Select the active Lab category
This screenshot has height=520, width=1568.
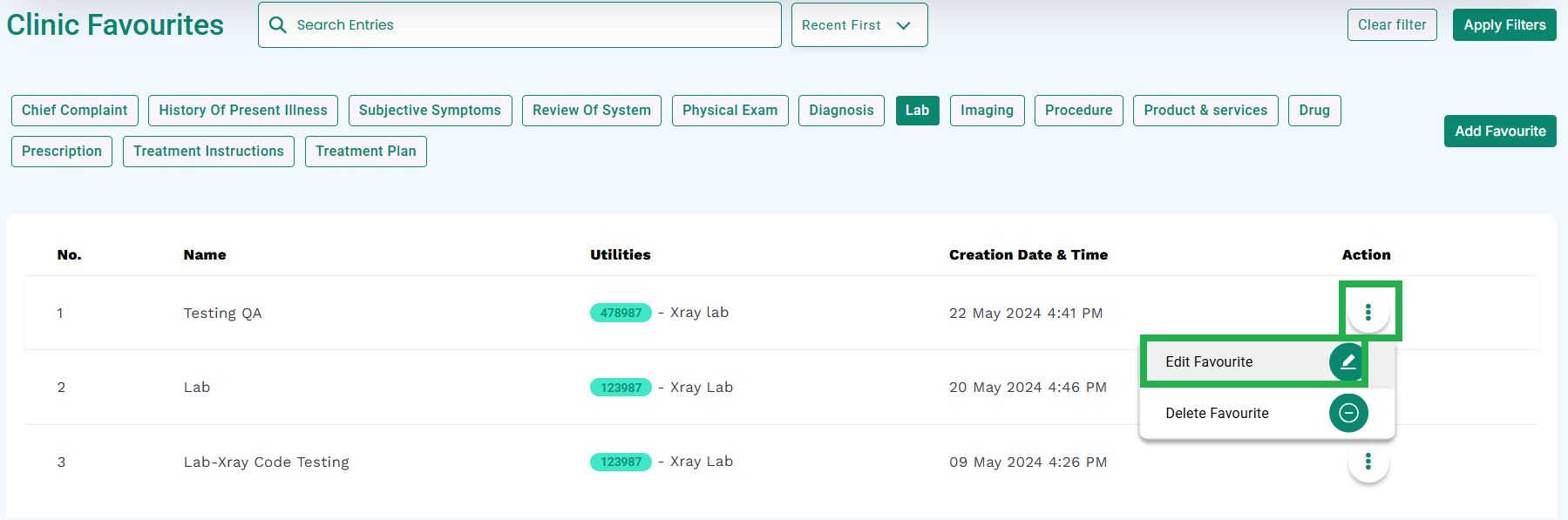click(x=917, y=111)
